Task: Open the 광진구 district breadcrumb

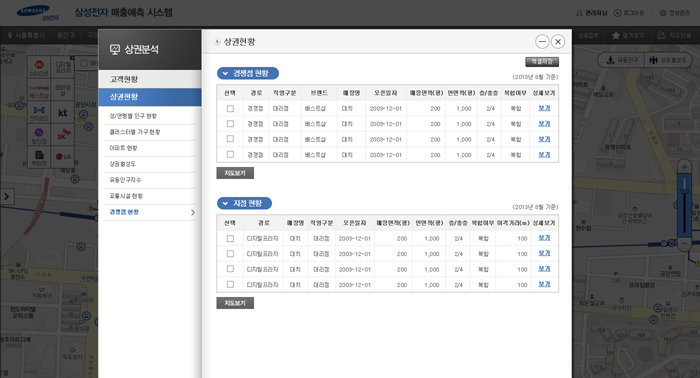Action: coord(66,35)
